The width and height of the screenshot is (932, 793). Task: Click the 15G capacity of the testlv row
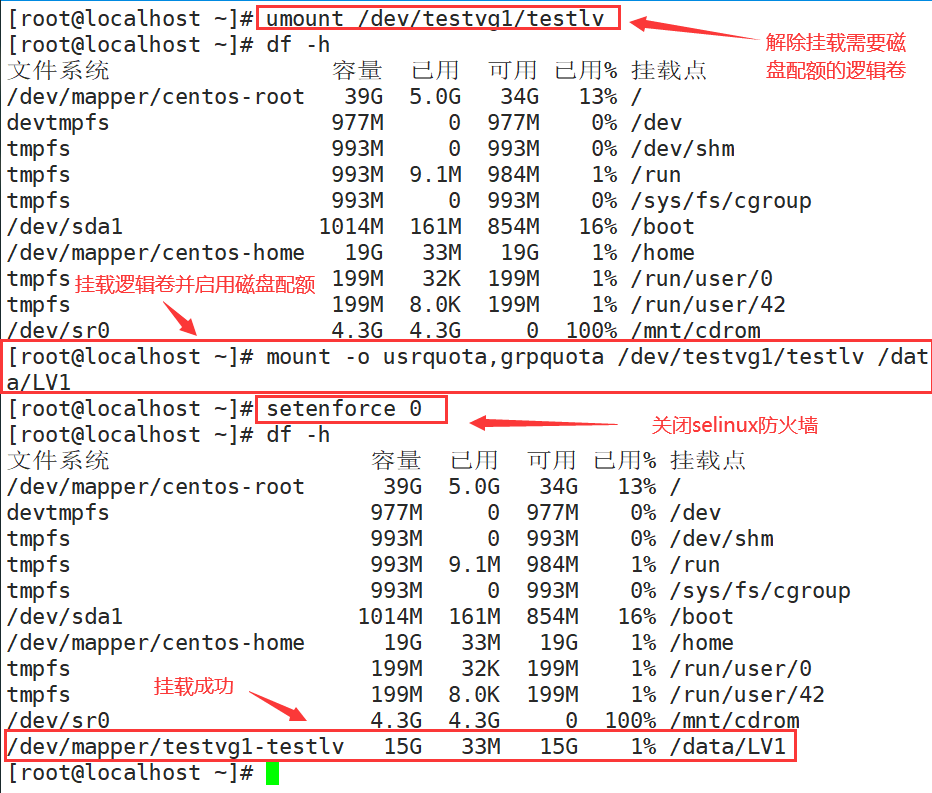click(x=403, y=747)
